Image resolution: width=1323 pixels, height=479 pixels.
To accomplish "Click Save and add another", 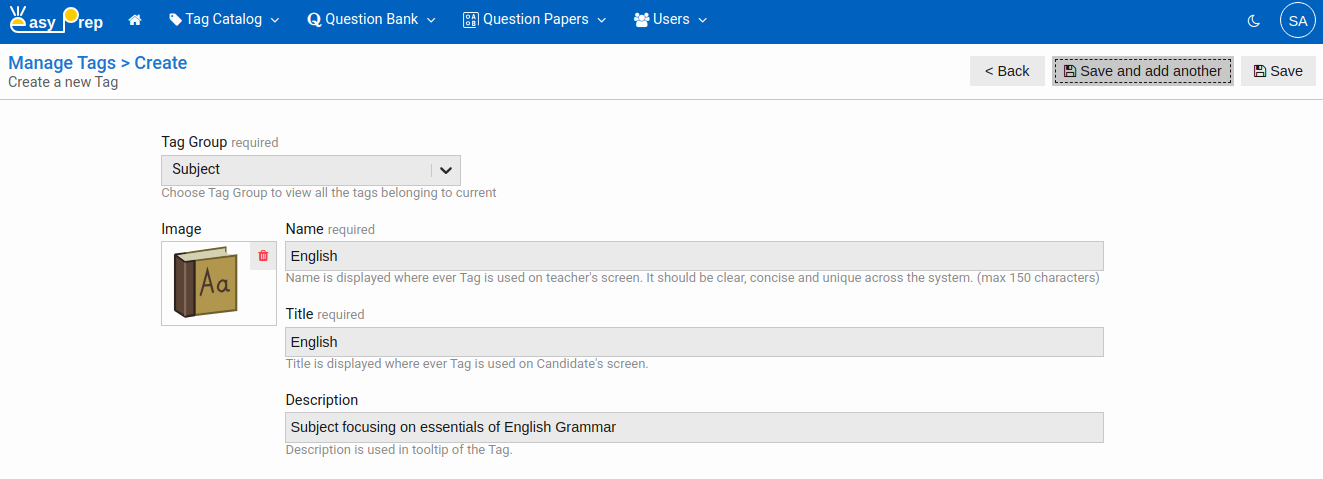I will (x=1142, y=71).
